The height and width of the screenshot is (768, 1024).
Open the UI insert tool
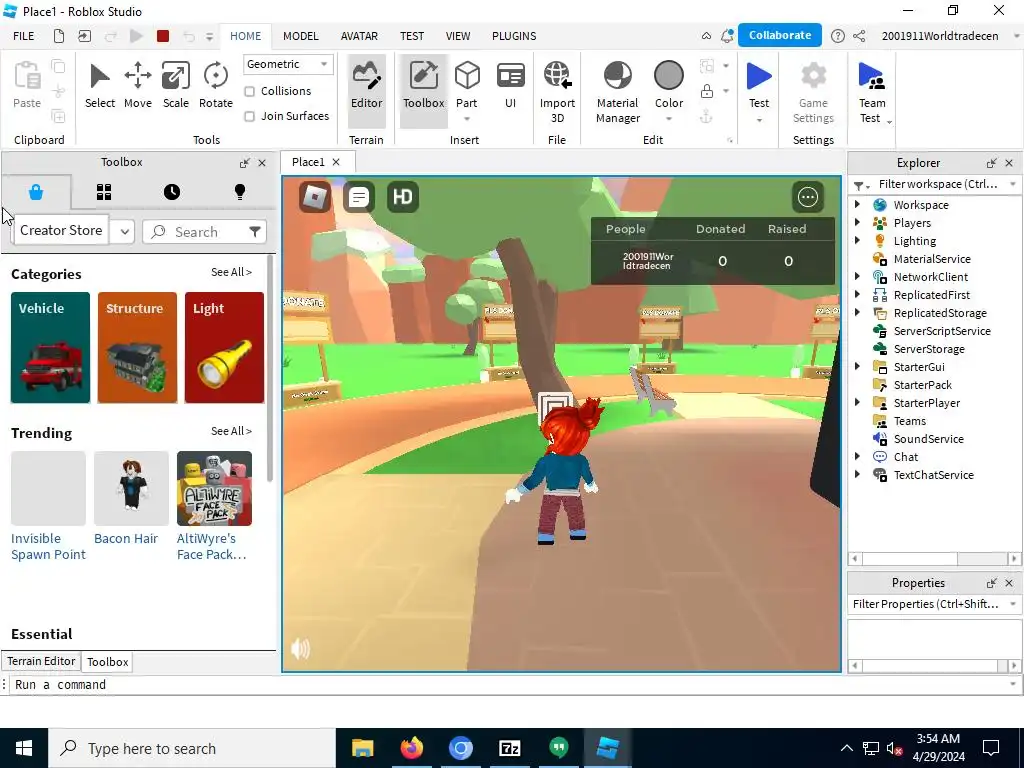[x=510, y=86]
